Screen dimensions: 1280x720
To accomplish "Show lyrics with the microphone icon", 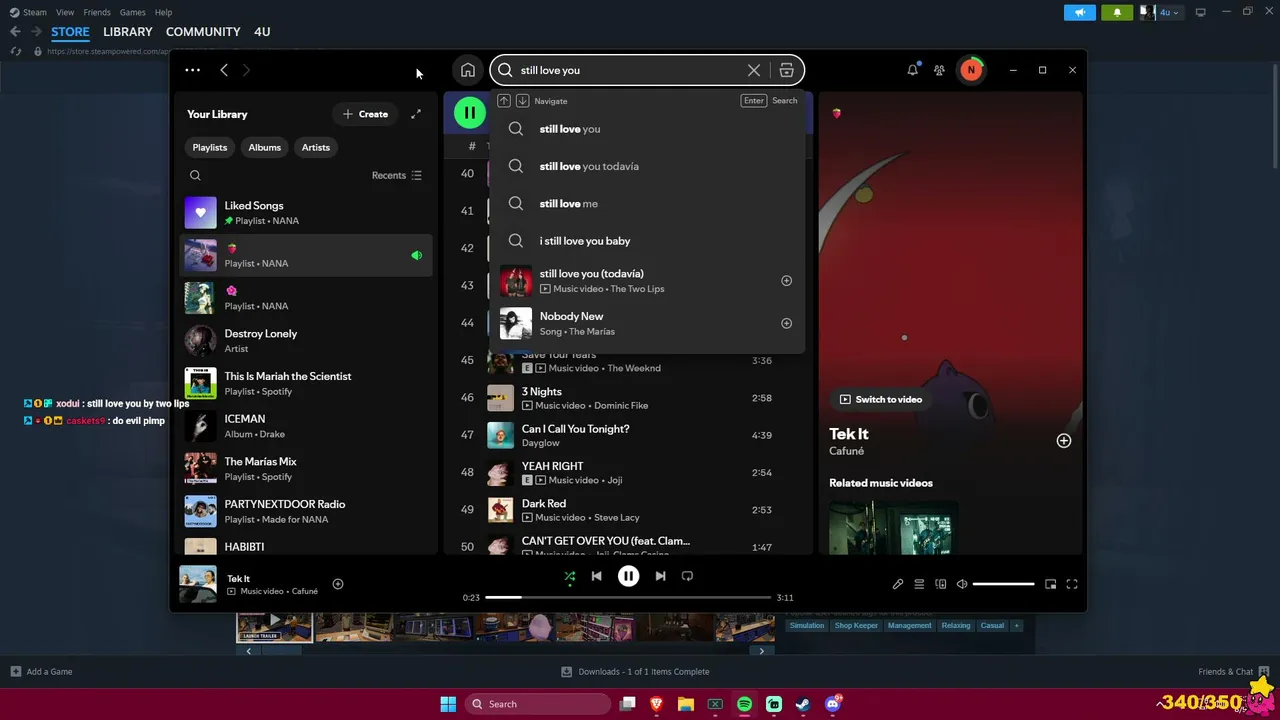I will [x=898, y=584].
